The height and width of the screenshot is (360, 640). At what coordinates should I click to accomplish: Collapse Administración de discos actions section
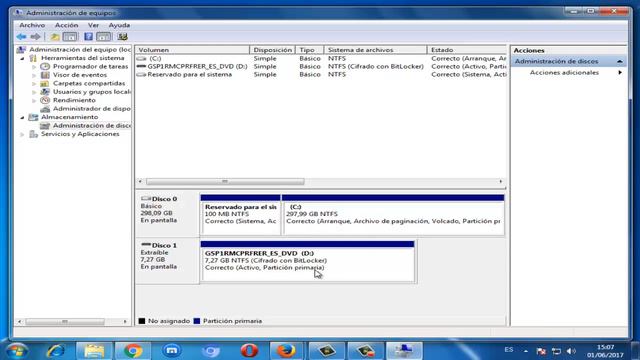point(620,61)
